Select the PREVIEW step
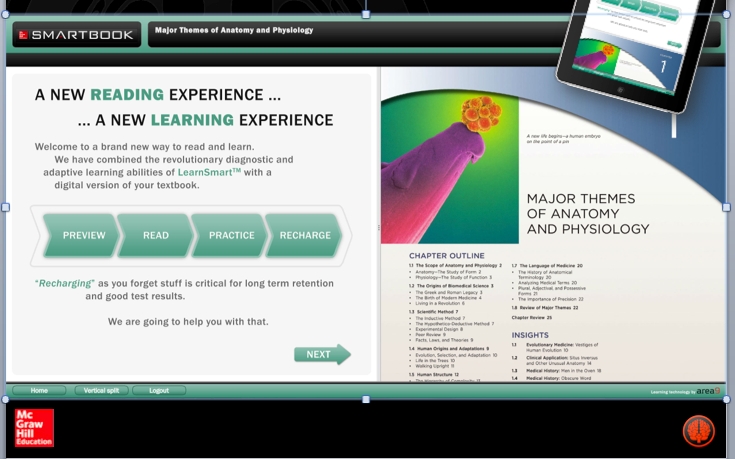The height and width of the screenshot is (459, 735). [81, 235]
